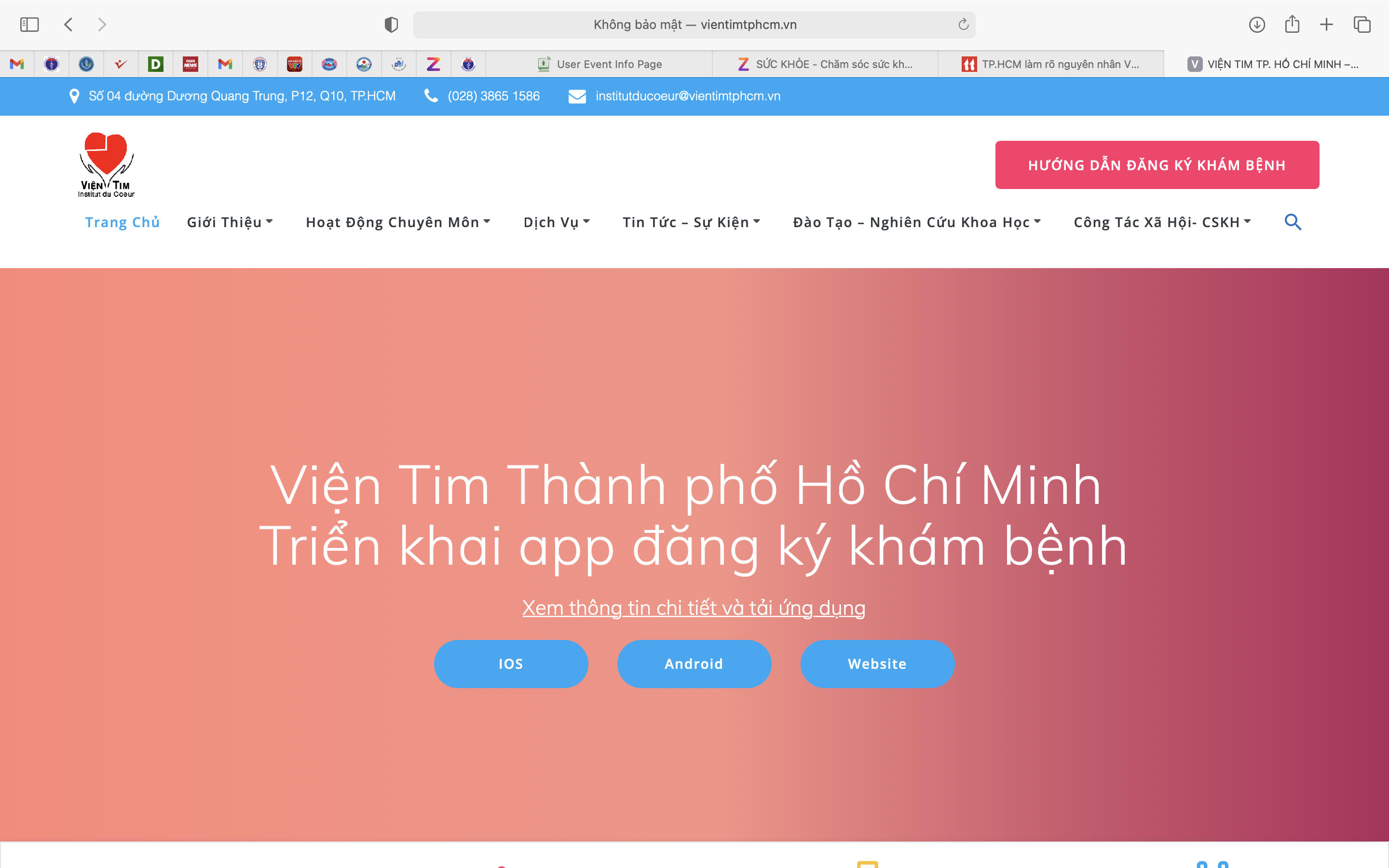Click the address bar URL field
Viewport: 1389px width, 868px height.
coord(694,25)
